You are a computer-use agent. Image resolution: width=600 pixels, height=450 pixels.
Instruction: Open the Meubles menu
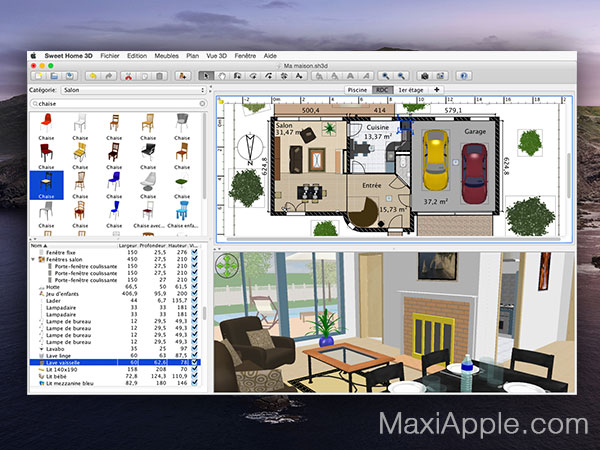168,57
